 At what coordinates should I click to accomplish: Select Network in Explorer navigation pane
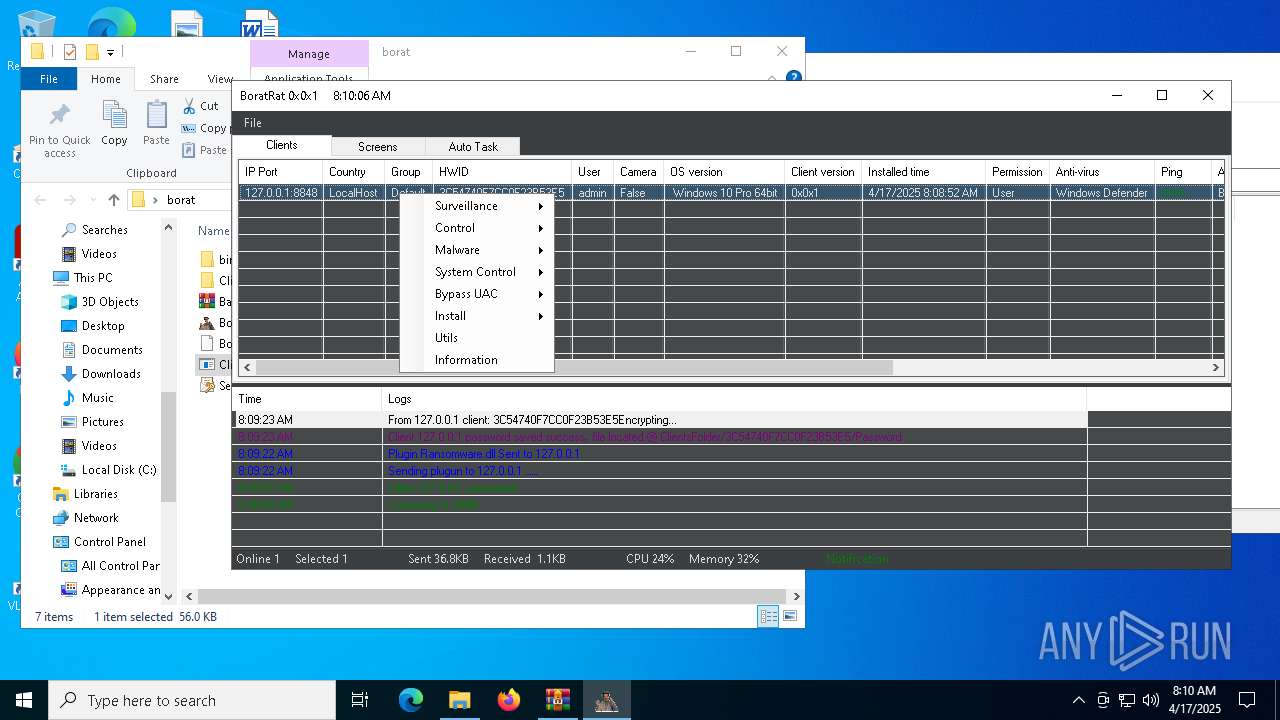click(96, 518)
